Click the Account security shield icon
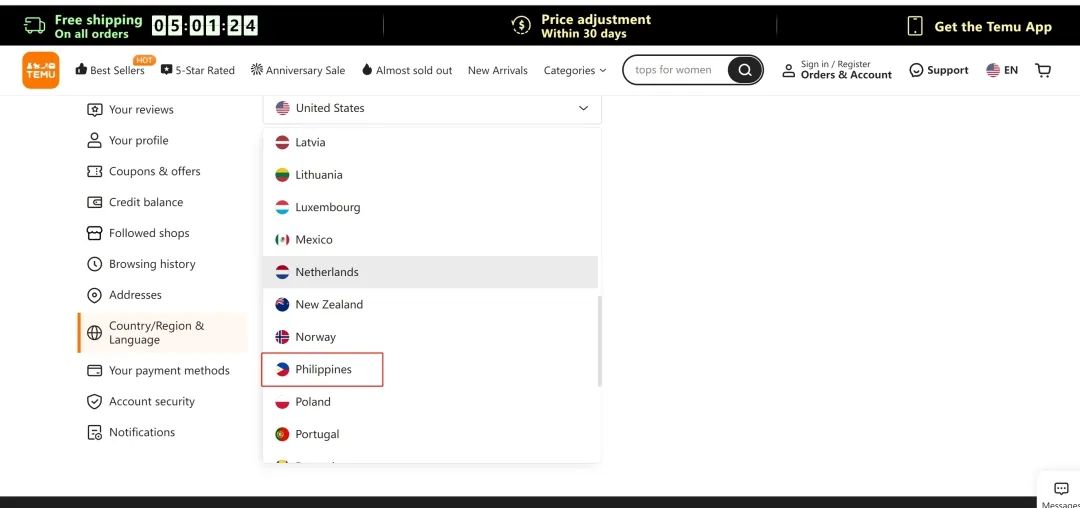The height and width of the screenshot is (508, 1080). 94,401
